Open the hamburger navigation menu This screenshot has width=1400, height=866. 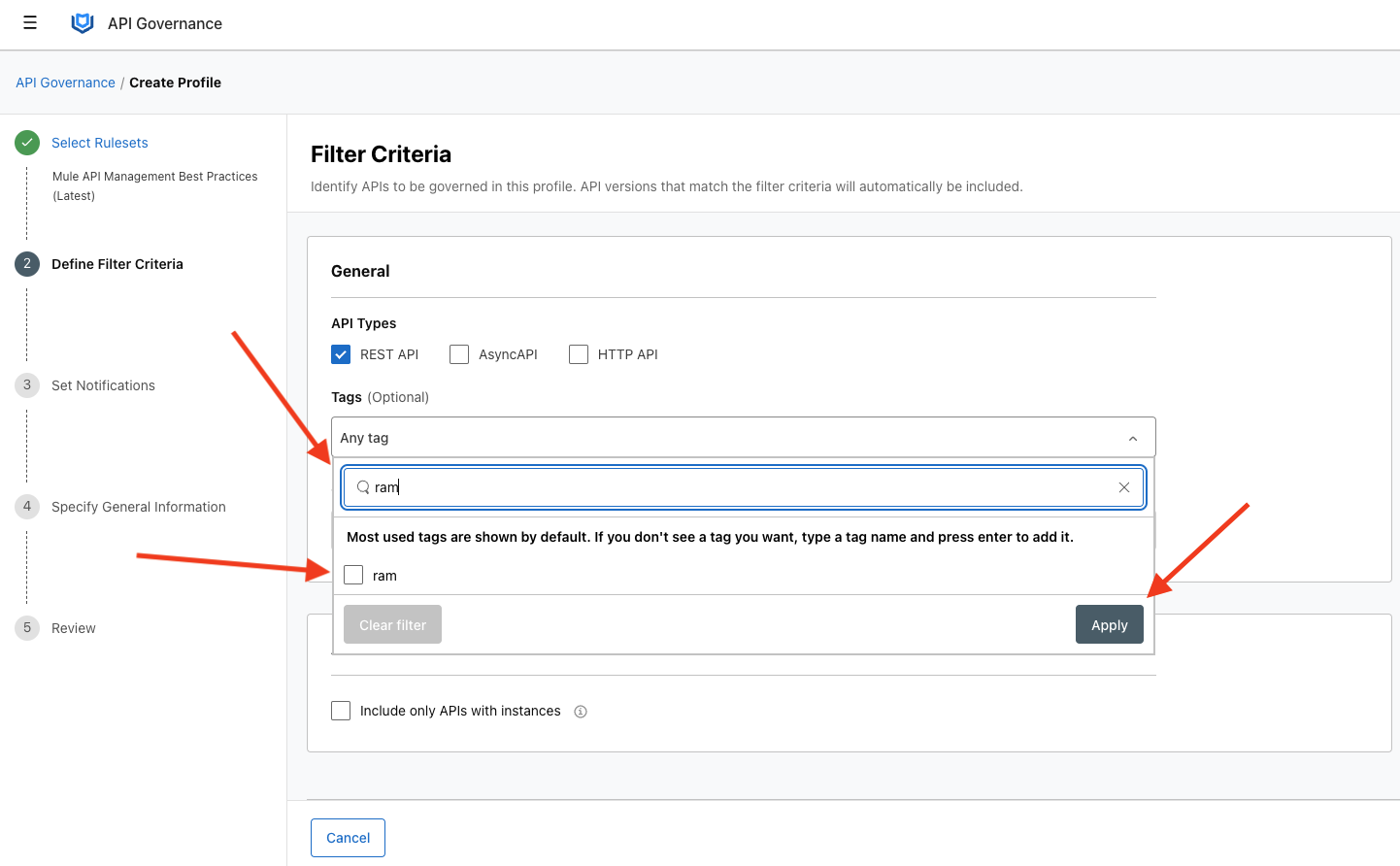[x=30, y=23]
